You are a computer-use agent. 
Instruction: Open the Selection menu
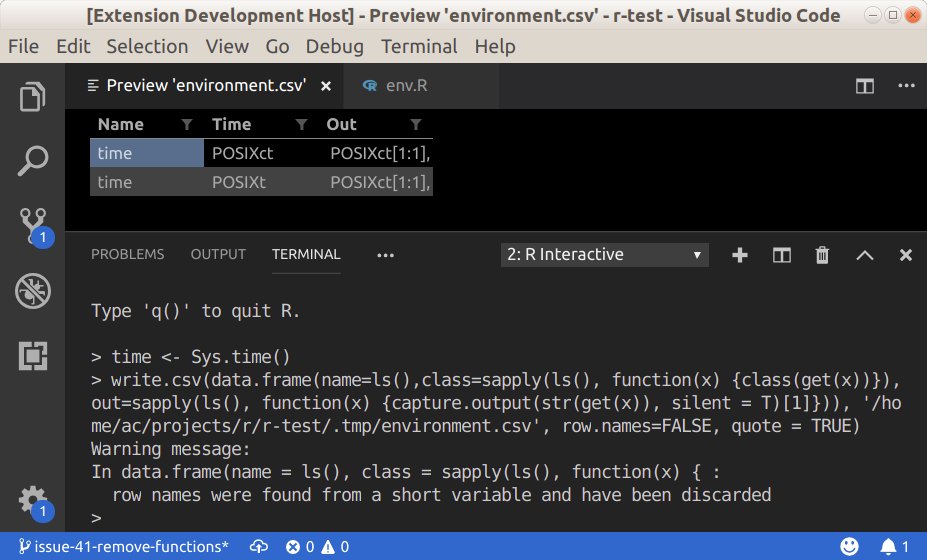pos(147,46)
